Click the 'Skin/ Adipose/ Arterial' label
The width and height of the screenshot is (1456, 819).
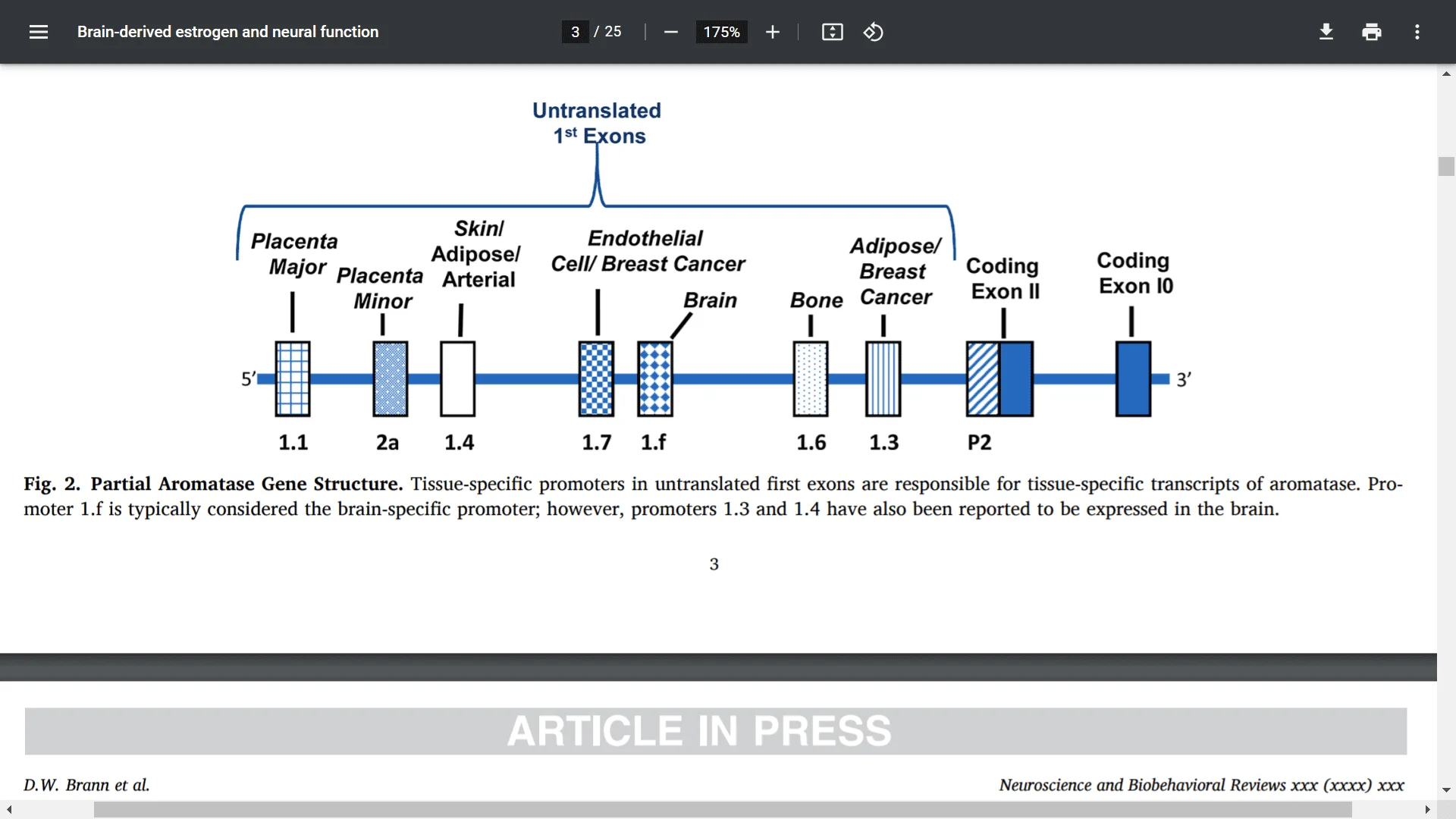[476, 254]
